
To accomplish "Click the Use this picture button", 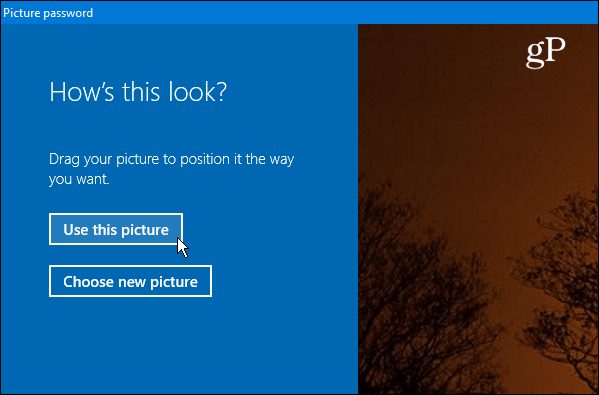I will click(x=116, y=229).
